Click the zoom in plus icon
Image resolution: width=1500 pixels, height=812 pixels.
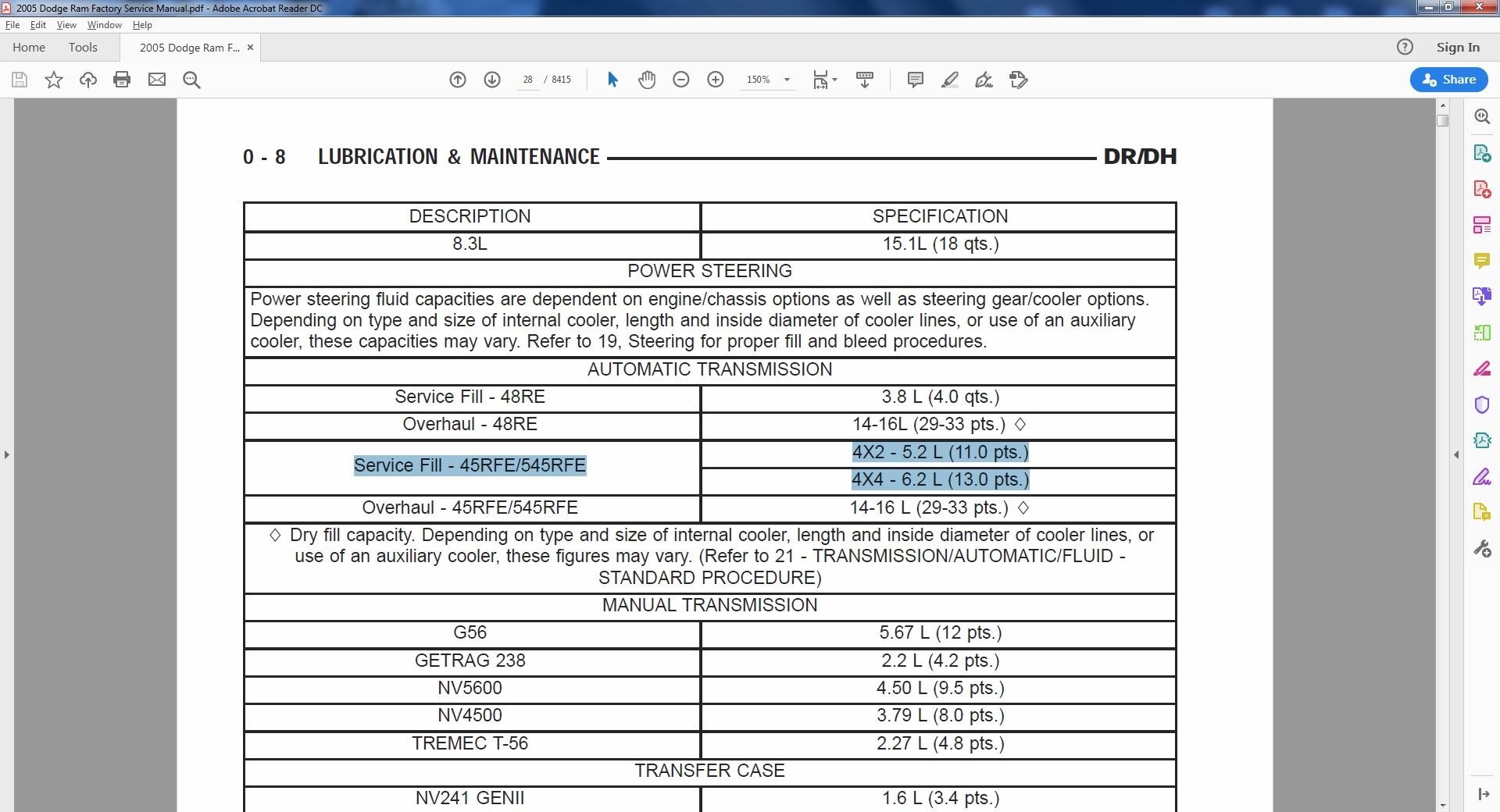(x=716, y=80)
